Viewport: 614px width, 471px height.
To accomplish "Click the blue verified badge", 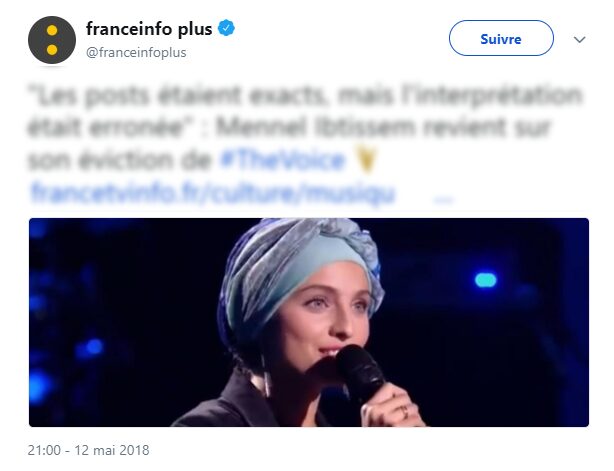I will point(226,29).
